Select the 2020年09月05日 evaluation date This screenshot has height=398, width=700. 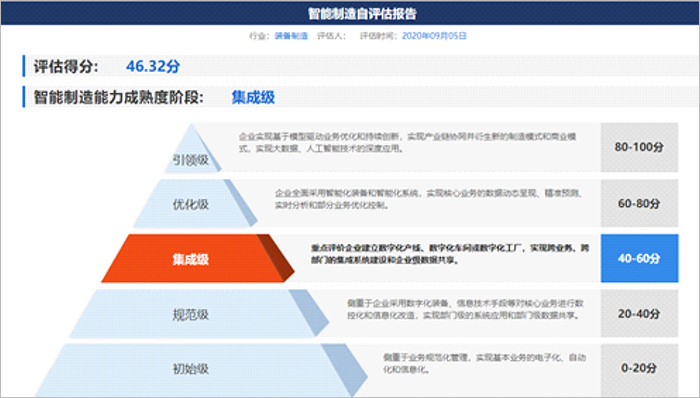pyautogui.click(x=434, y=36)
